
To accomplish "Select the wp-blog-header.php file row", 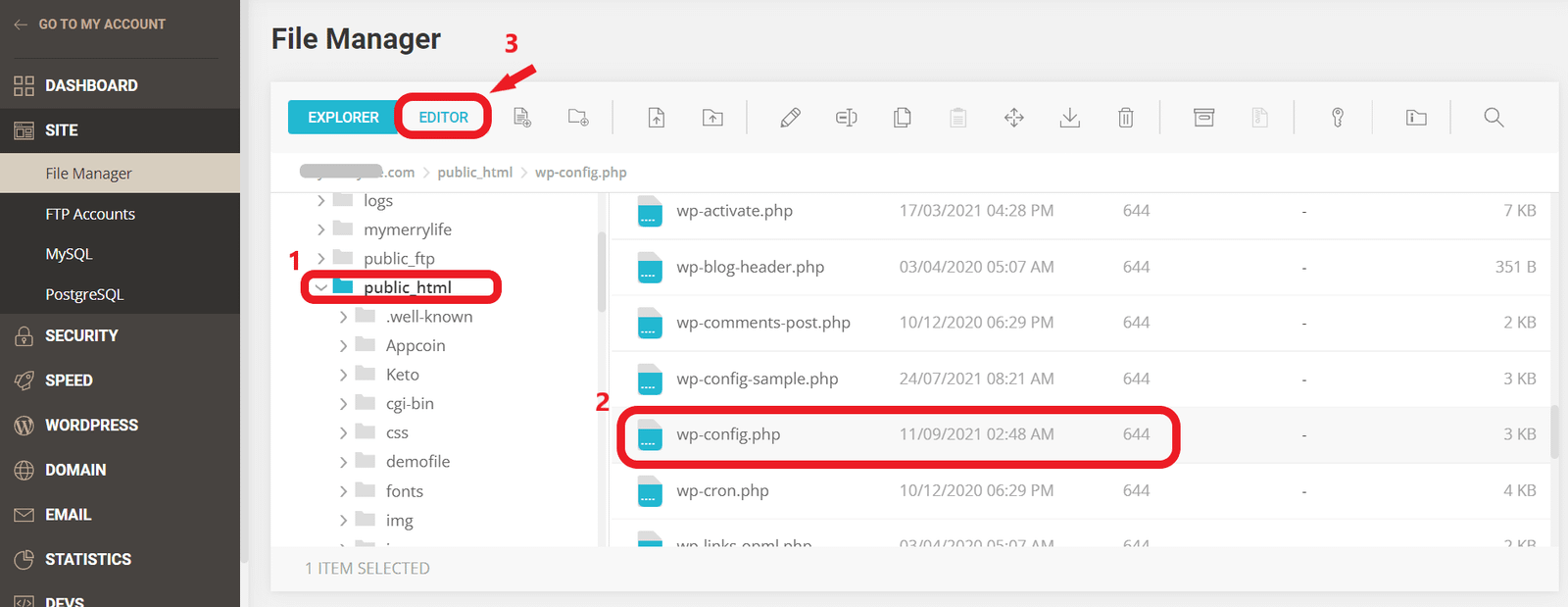I will pyautogui.click(x=1080, y=267).
